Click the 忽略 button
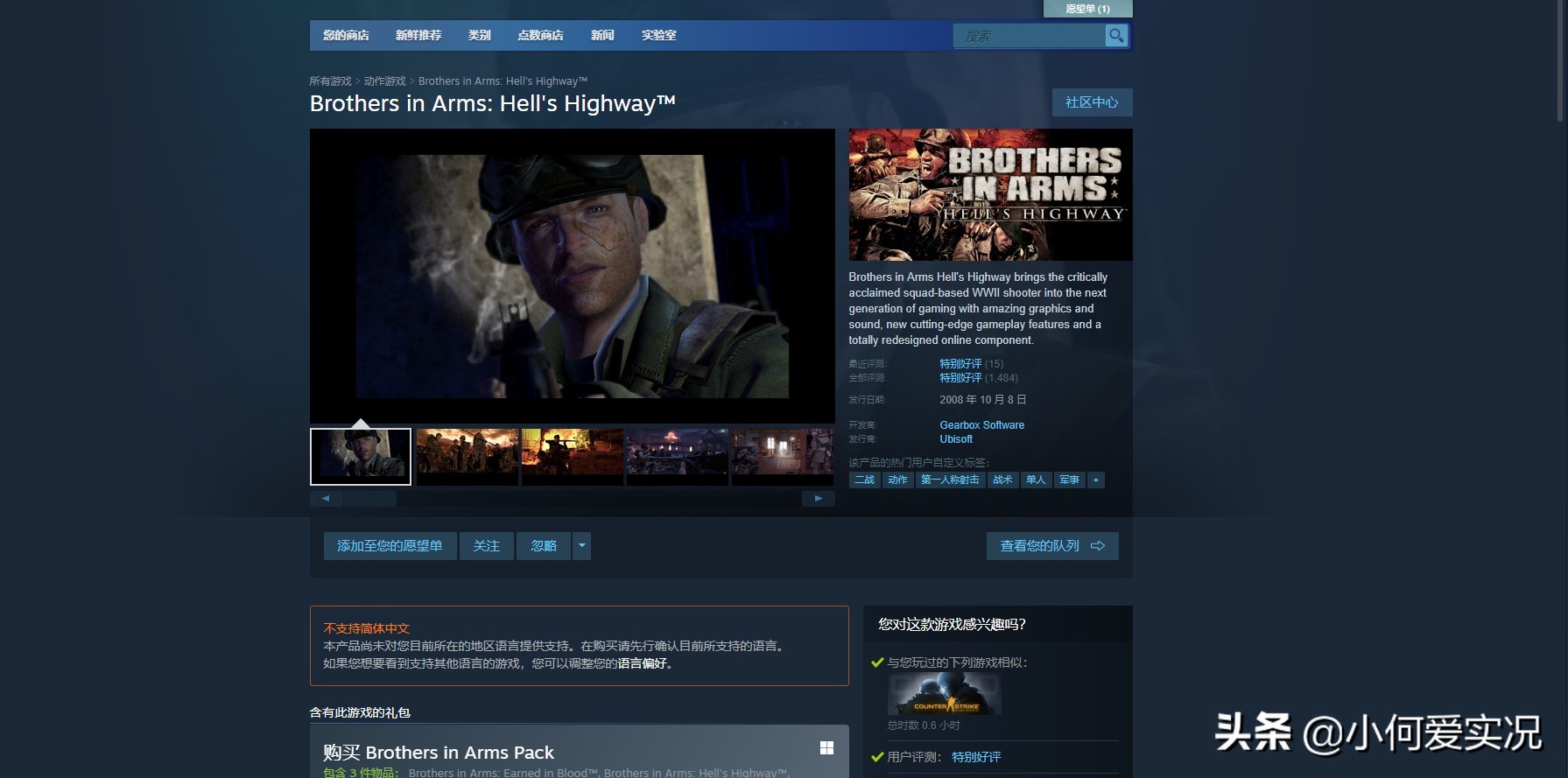Image resolution: width=1568 pixels, height=778 pixels. point(544,546)
